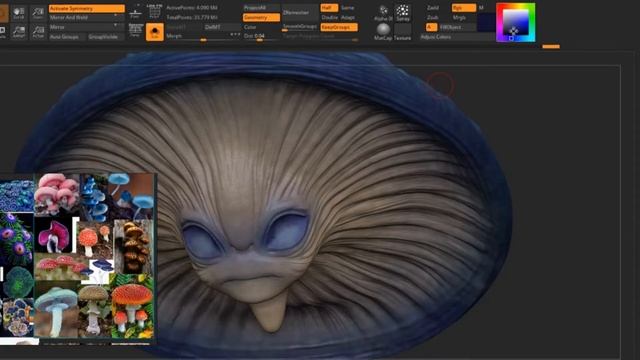Pick a hue in the color picker square
Image resolution: width=640 pixels, height=360 pixels.
[x=516, y=22]
